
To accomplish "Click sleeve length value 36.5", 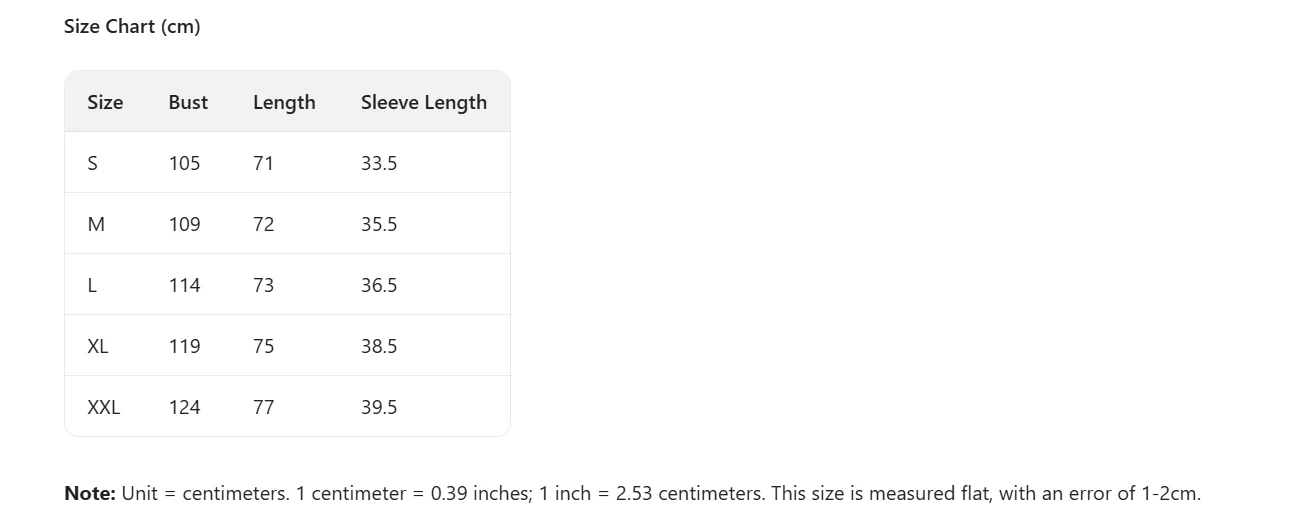I will tap(379, 285).
